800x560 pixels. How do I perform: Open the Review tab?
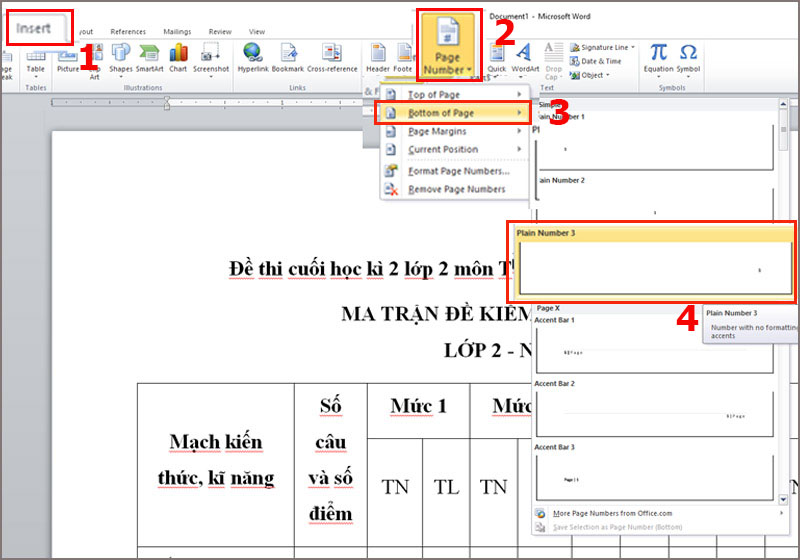click(x=220, y=32)
